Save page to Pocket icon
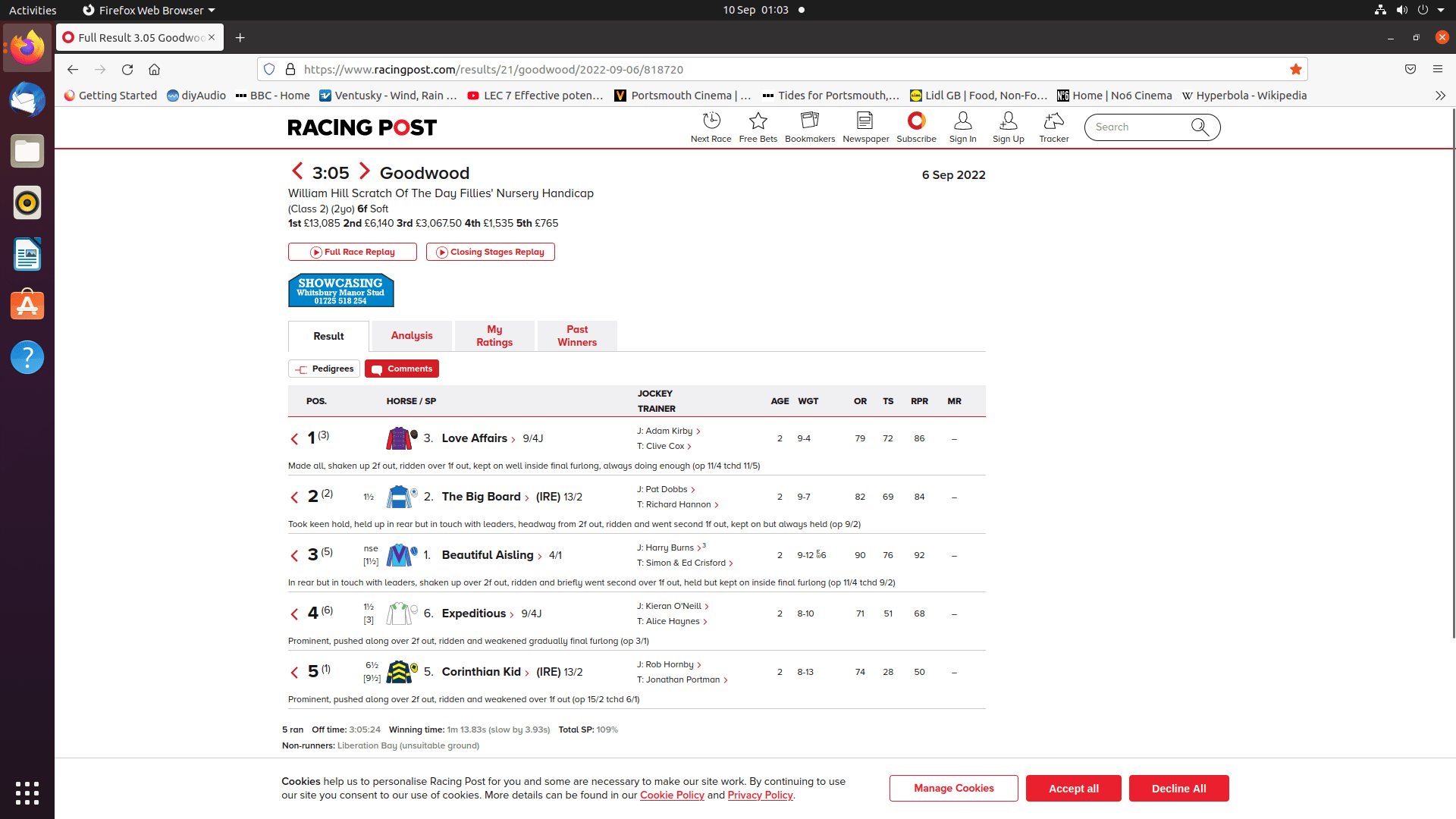 [1410, 69]
